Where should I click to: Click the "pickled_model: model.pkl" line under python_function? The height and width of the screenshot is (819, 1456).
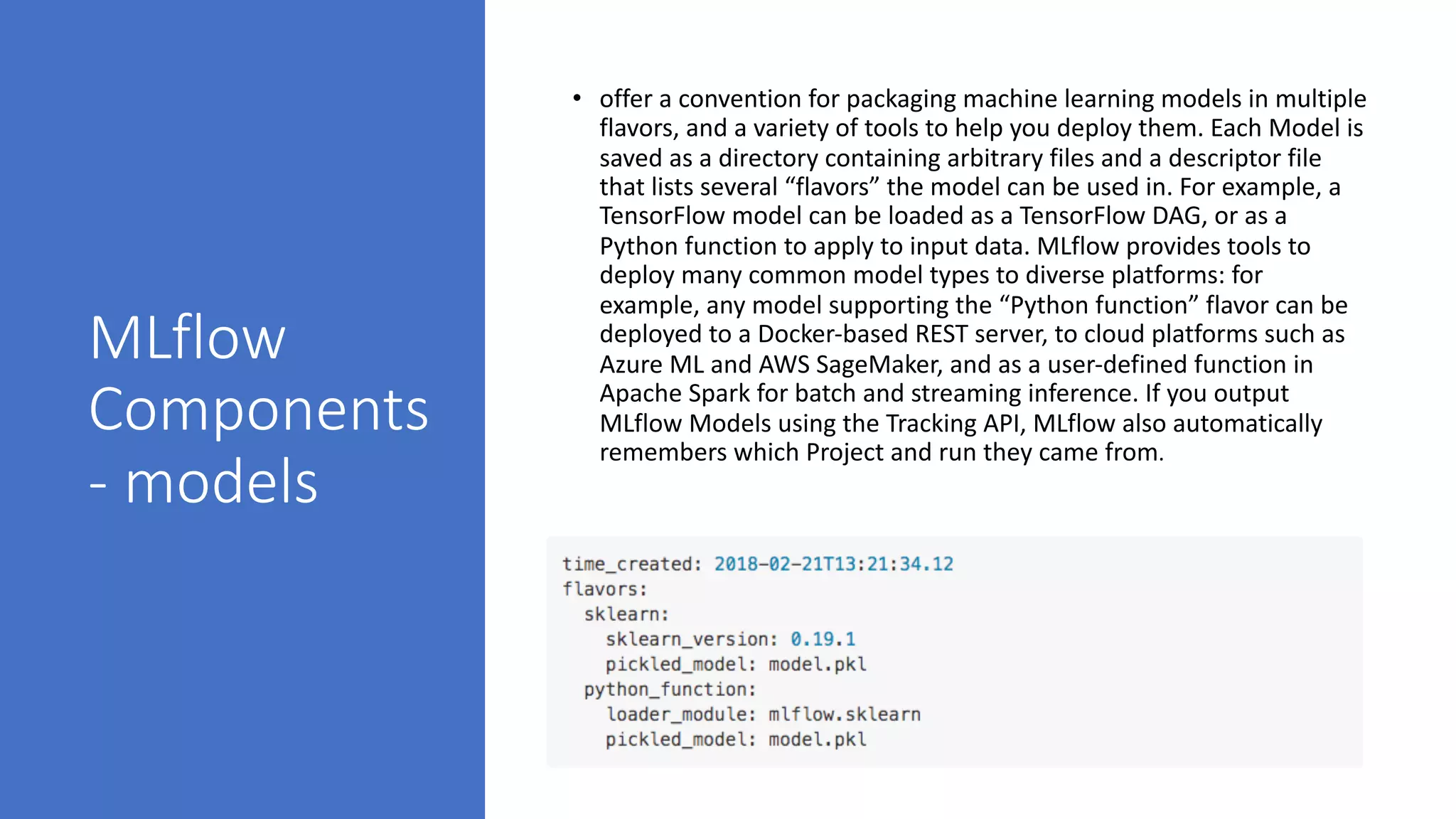coord(736,739)
